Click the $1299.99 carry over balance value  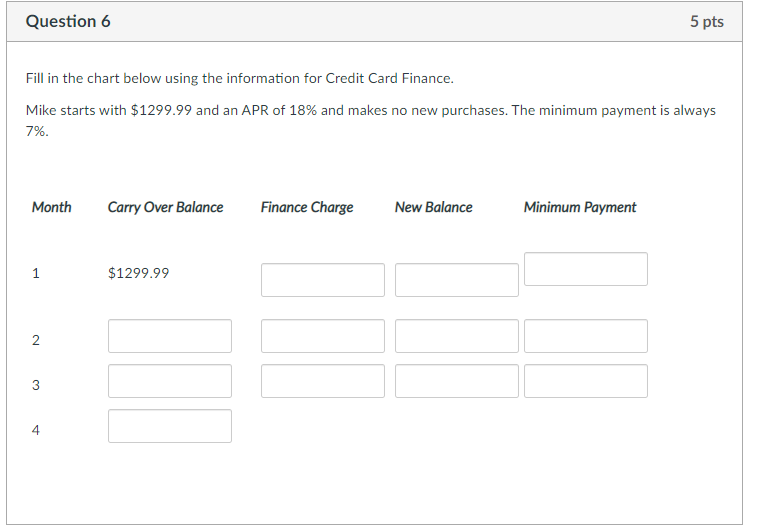pyautogui.click(x=138, y=273)
